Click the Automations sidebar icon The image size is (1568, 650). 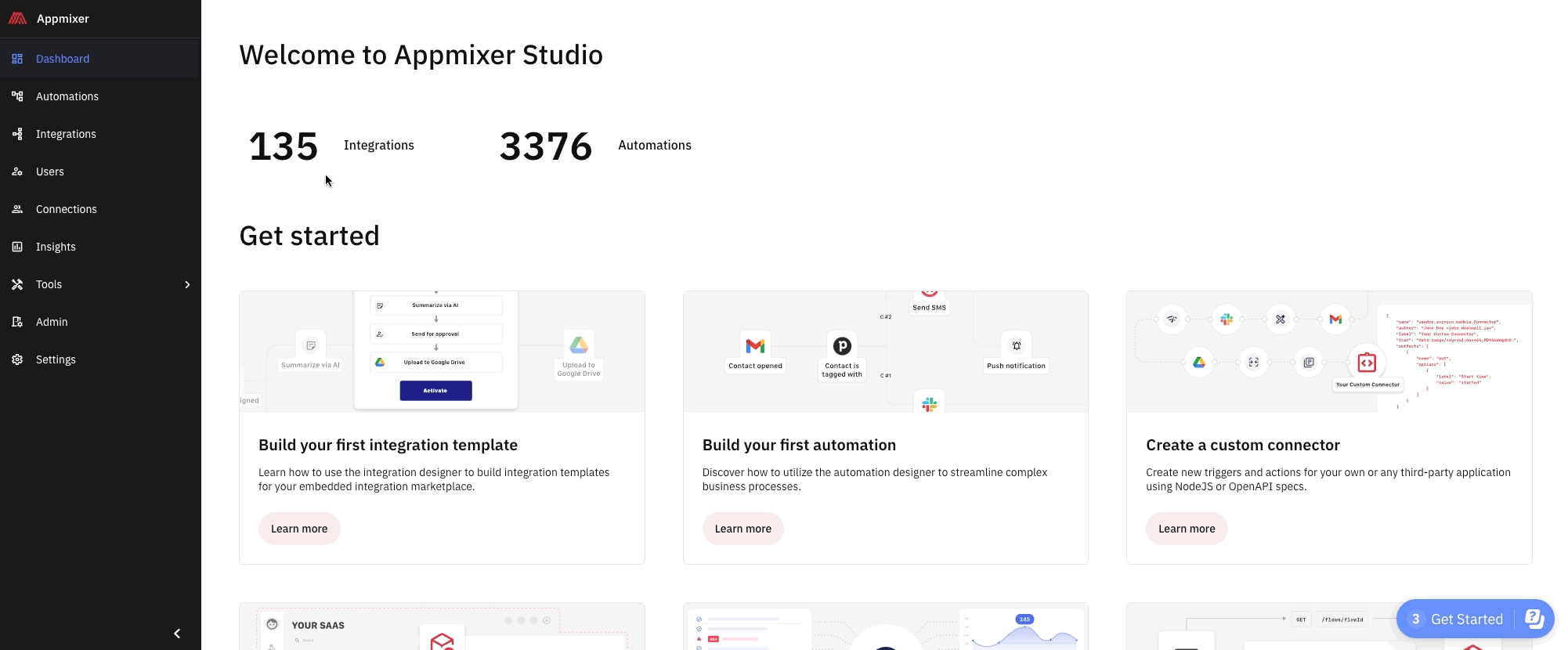pyautogui.click(x=17, y=96)
